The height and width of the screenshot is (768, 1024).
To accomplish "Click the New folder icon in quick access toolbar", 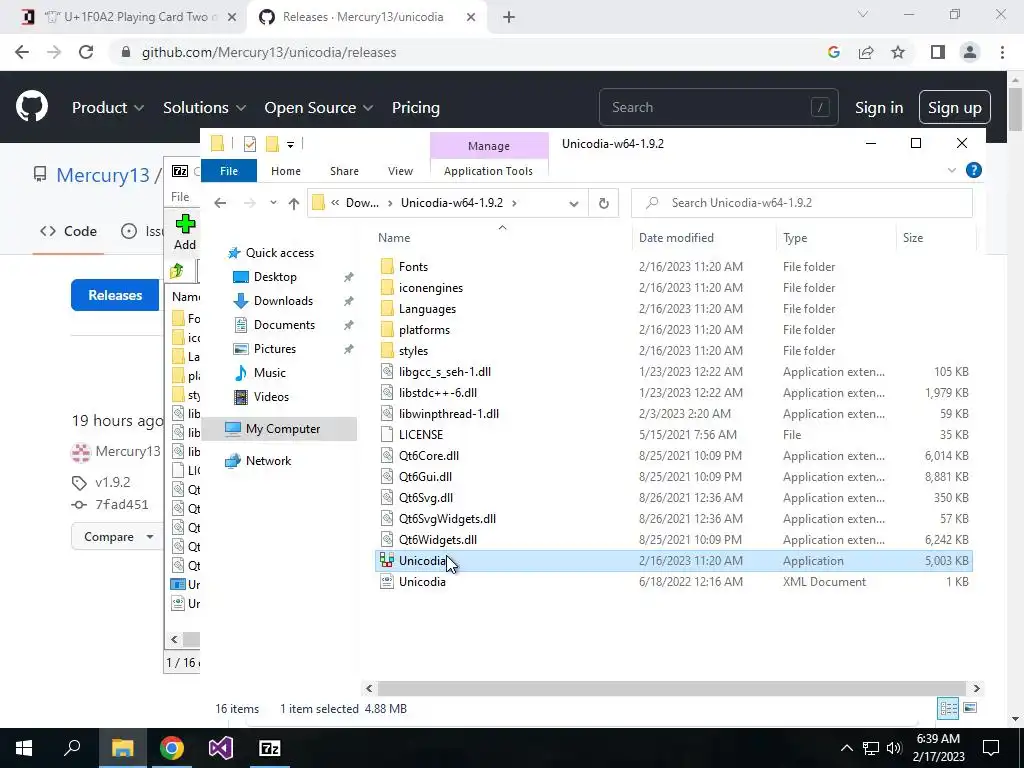I will (x=272, y=144).
